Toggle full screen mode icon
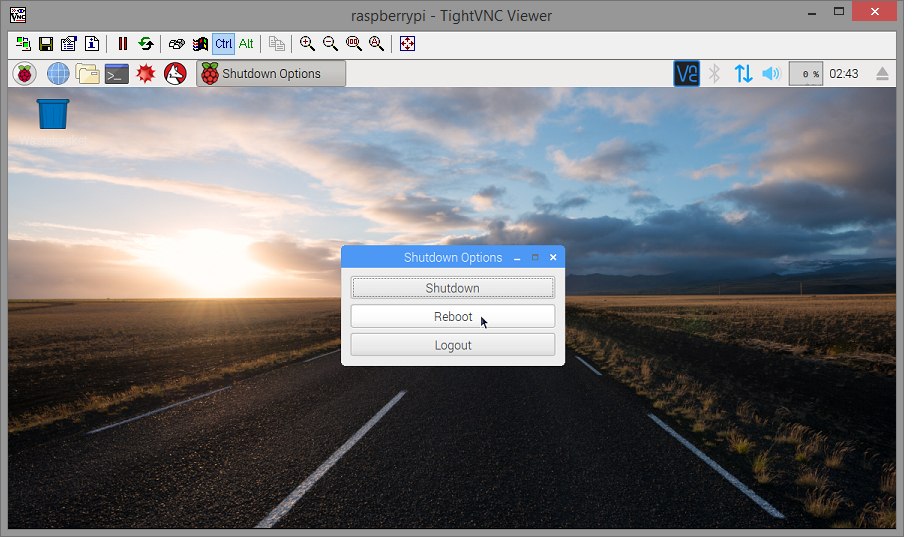 (408, 44)
